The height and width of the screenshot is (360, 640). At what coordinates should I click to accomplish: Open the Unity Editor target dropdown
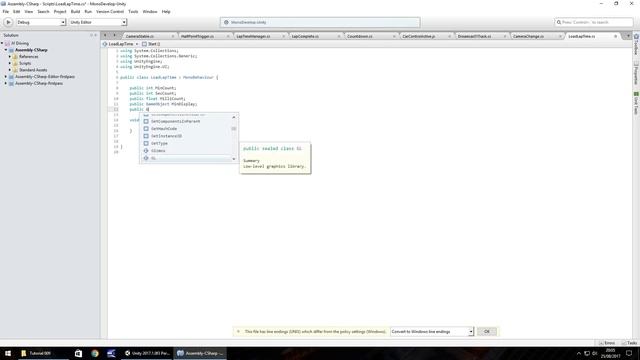[98, 22]
